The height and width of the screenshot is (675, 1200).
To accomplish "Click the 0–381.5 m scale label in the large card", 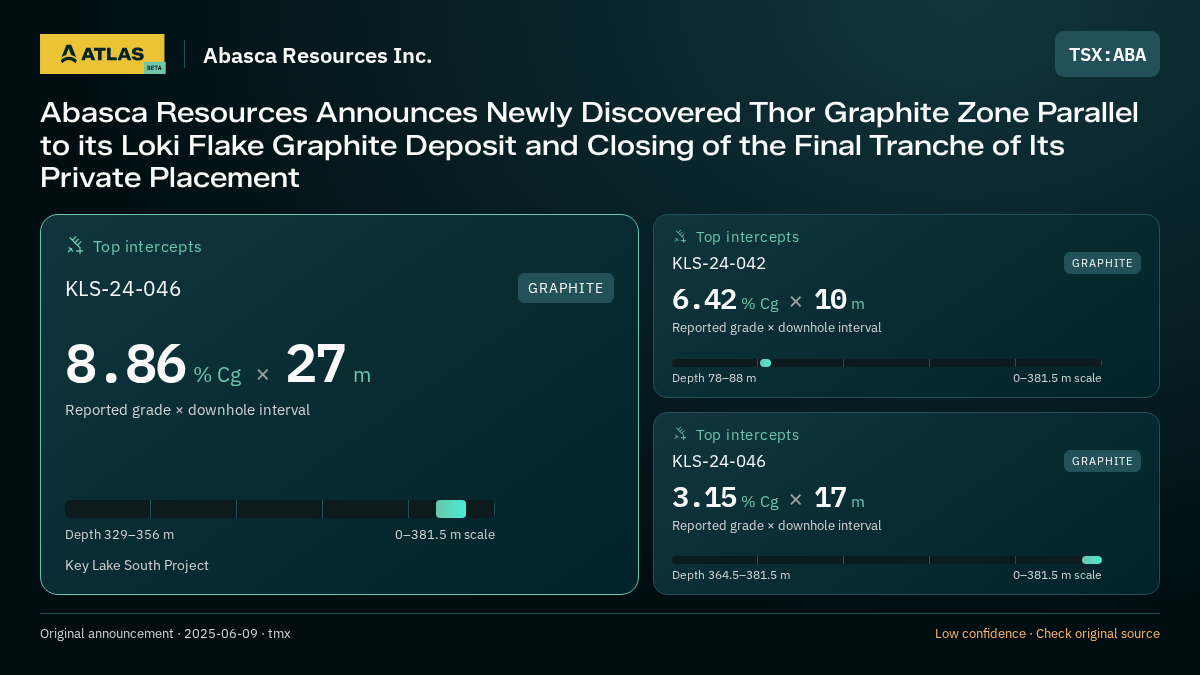I will 445,534.
